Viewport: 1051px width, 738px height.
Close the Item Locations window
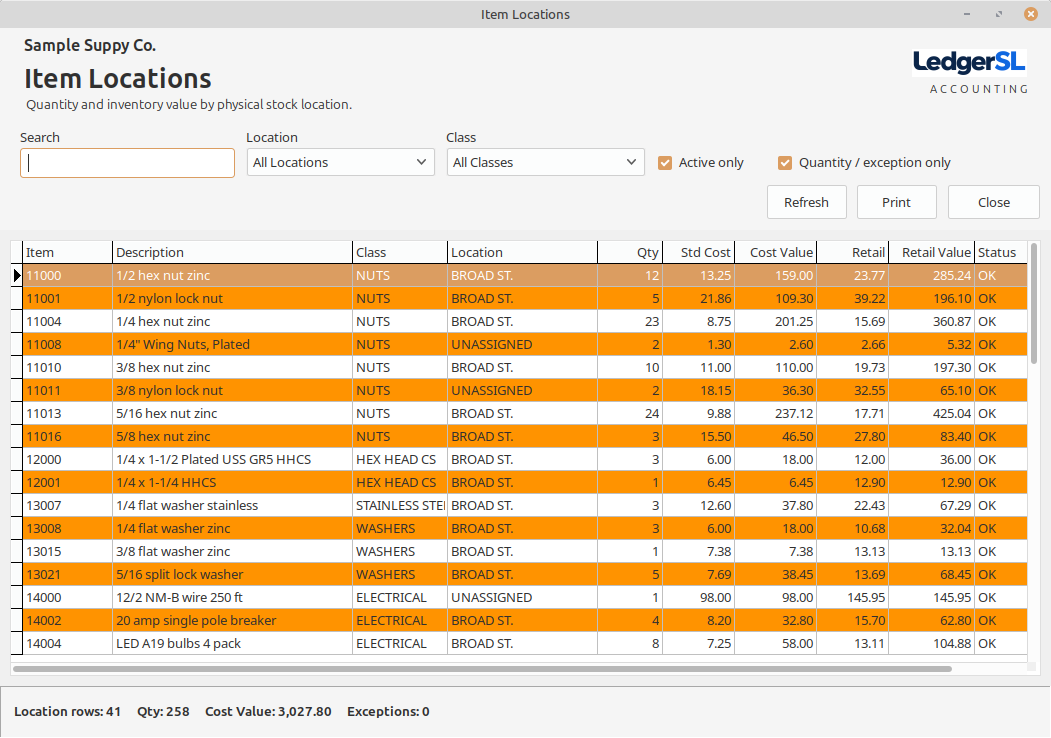1031,14
